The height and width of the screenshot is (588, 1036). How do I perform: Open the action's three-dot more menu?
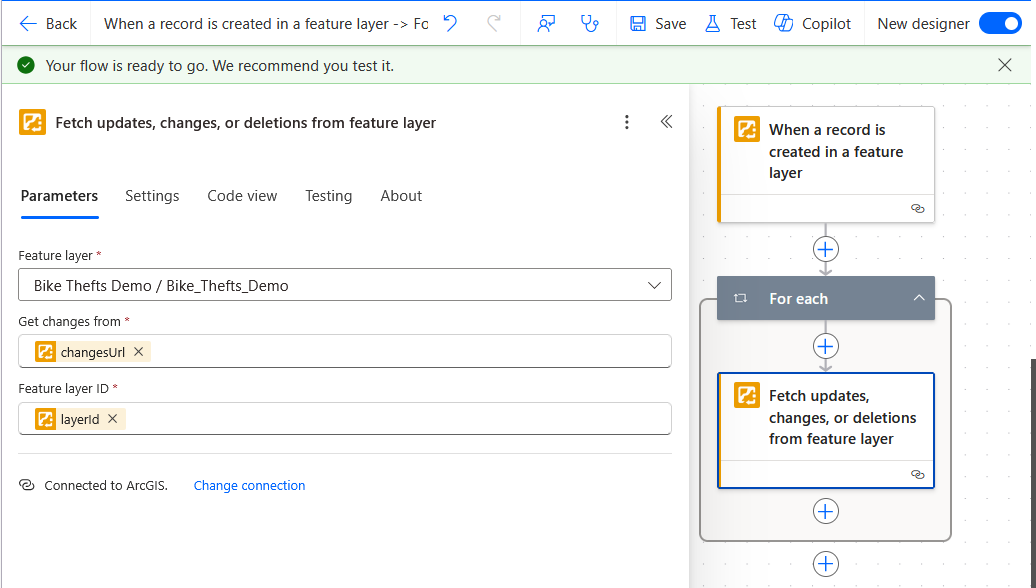tap(626, 122)
